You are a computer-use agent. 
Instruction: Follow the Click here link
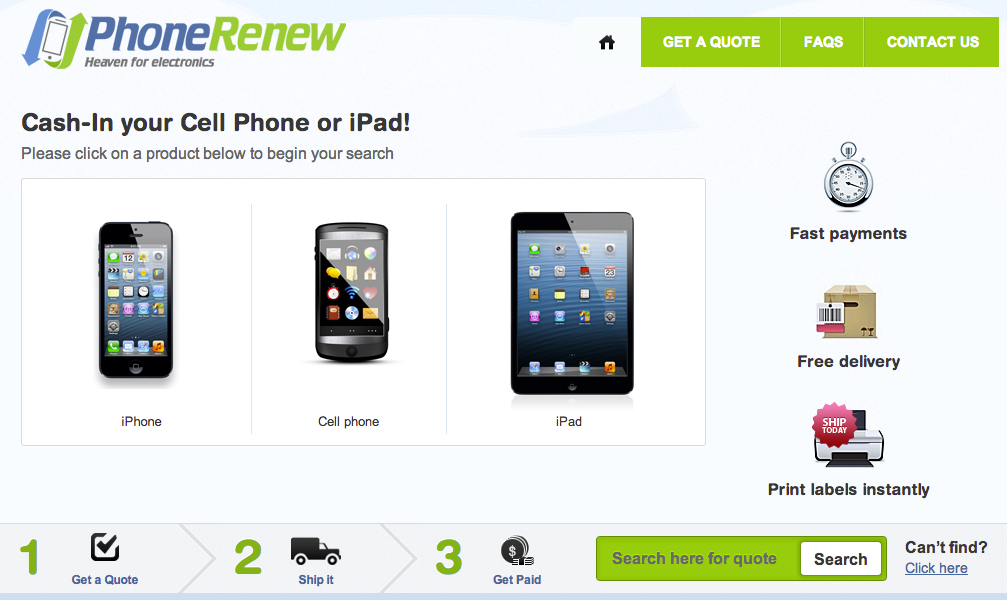[936, 568]
